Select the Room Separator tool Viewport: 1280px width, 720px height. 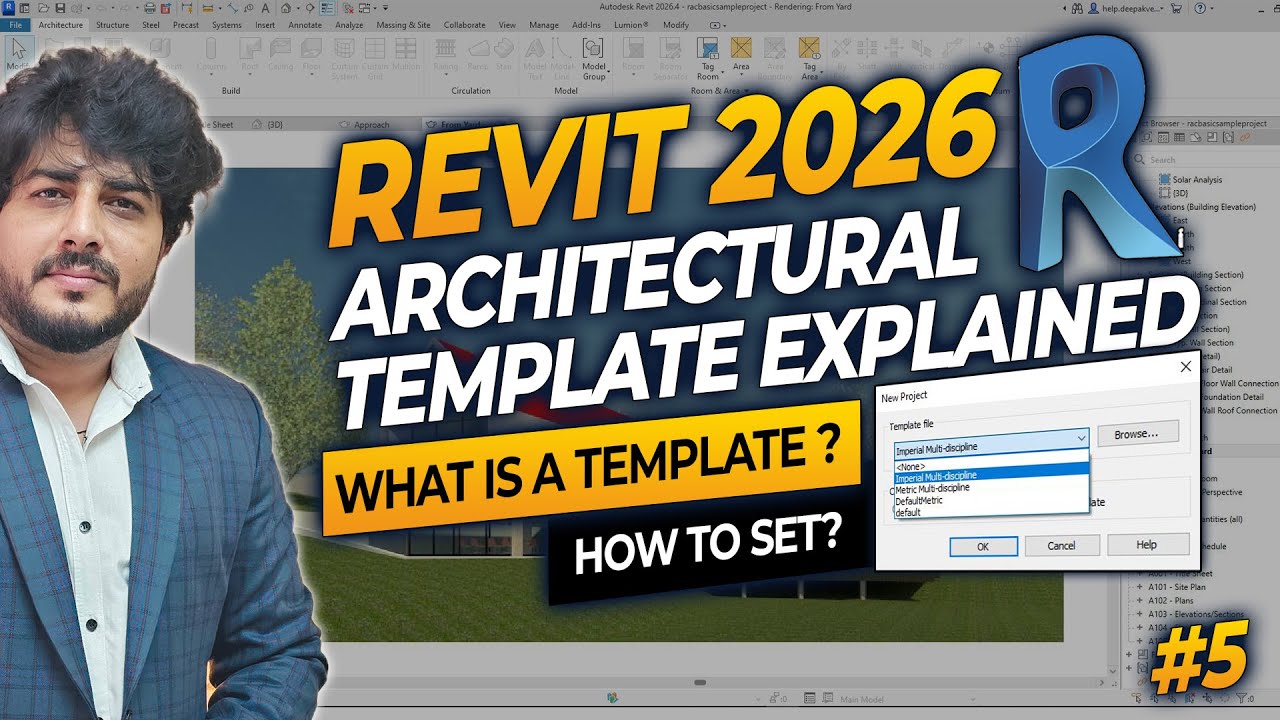coord(670,58)
